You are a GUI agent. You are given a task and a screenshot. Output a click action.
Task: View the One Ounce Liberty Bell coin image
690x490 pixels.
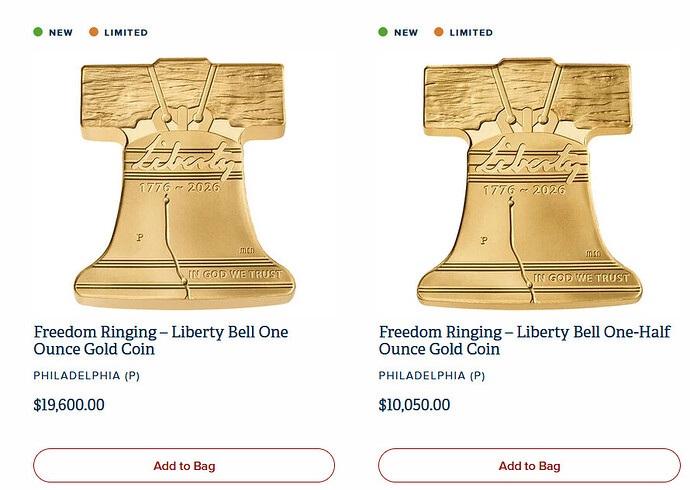click(184, 183)
